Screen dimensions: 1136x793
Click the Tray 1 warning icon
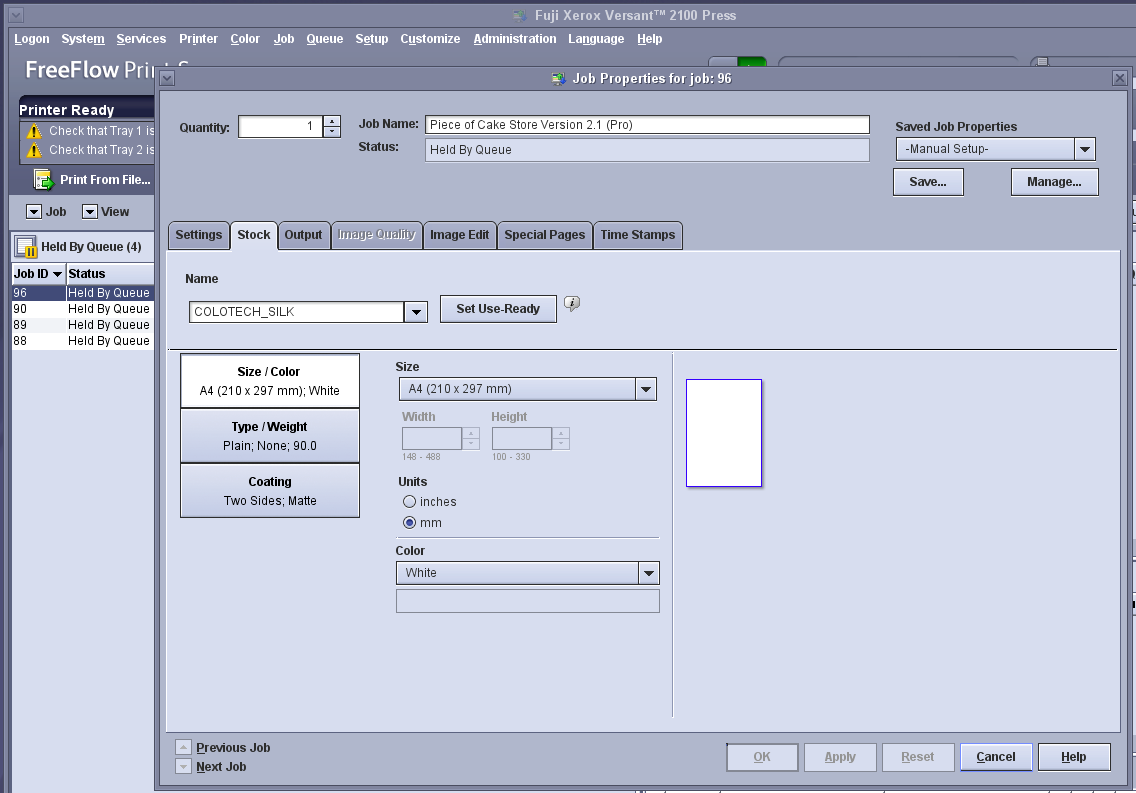click(35, 131)
